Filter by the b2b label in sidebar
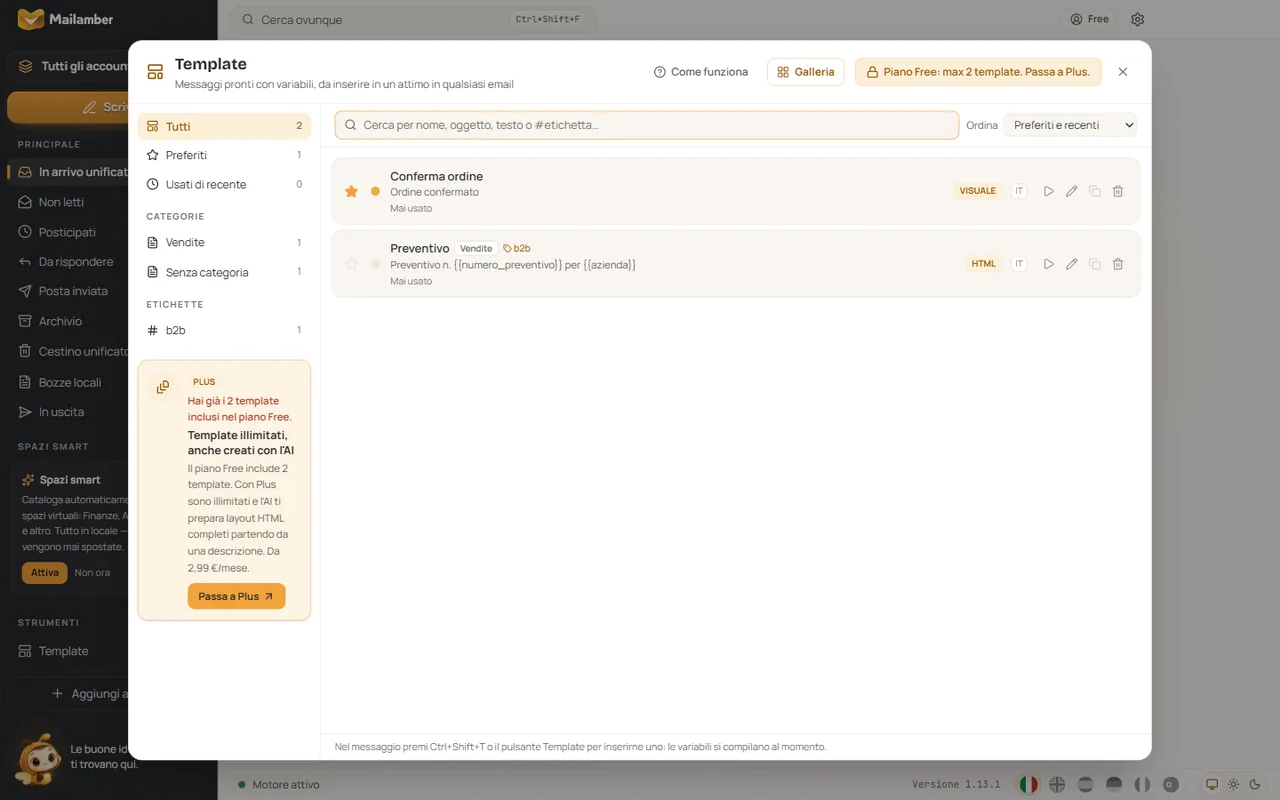The height and width of the screenshot is (800, 1280). click(x=224, y=330)
